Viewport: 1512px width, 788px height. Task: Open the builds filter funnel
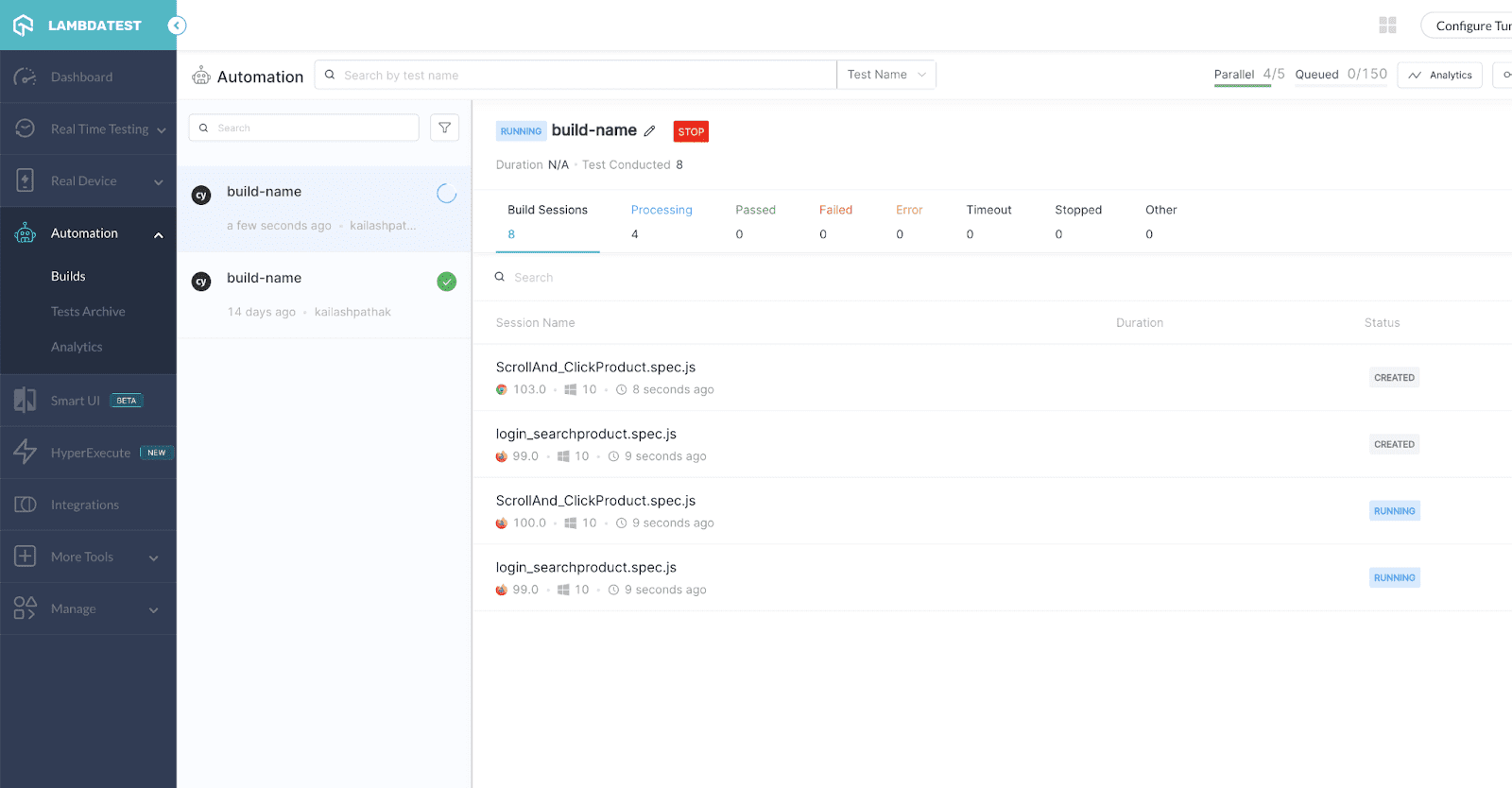coord(445,128)
